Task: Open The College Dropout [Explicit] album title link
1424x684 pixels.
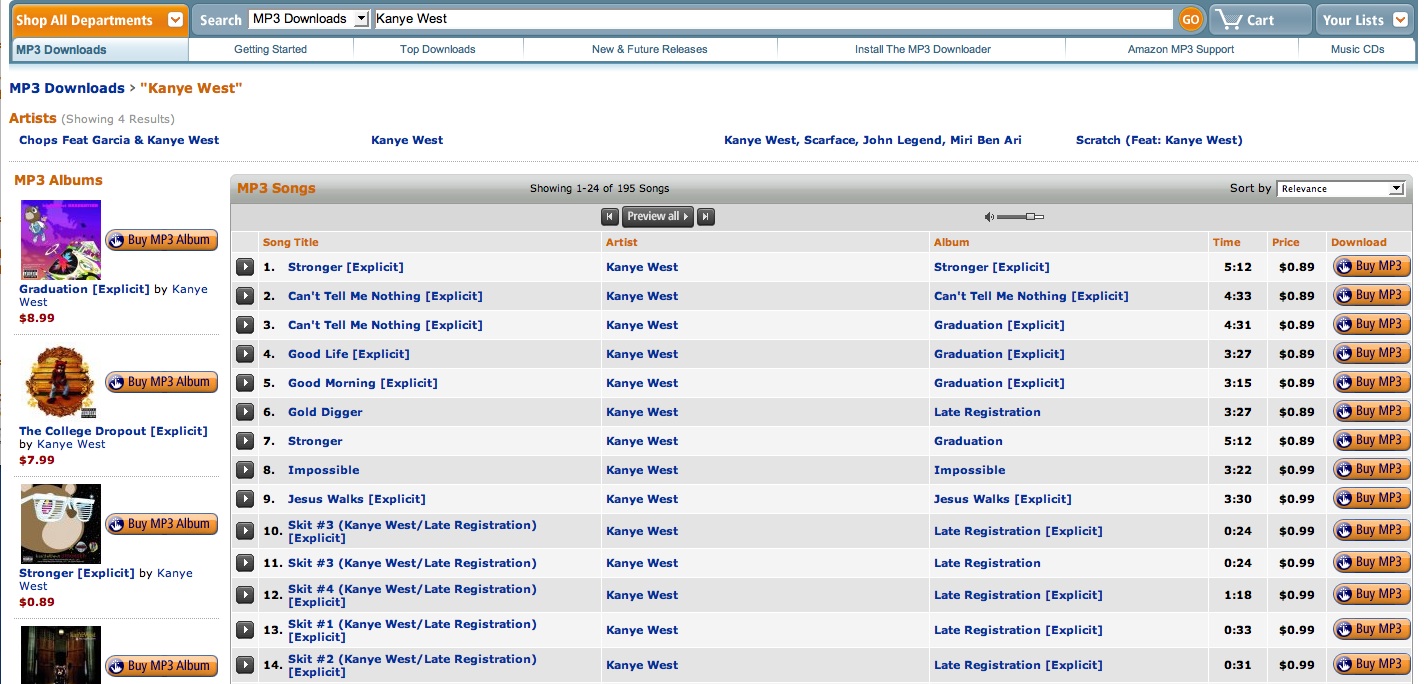Action: pos(113,431)
